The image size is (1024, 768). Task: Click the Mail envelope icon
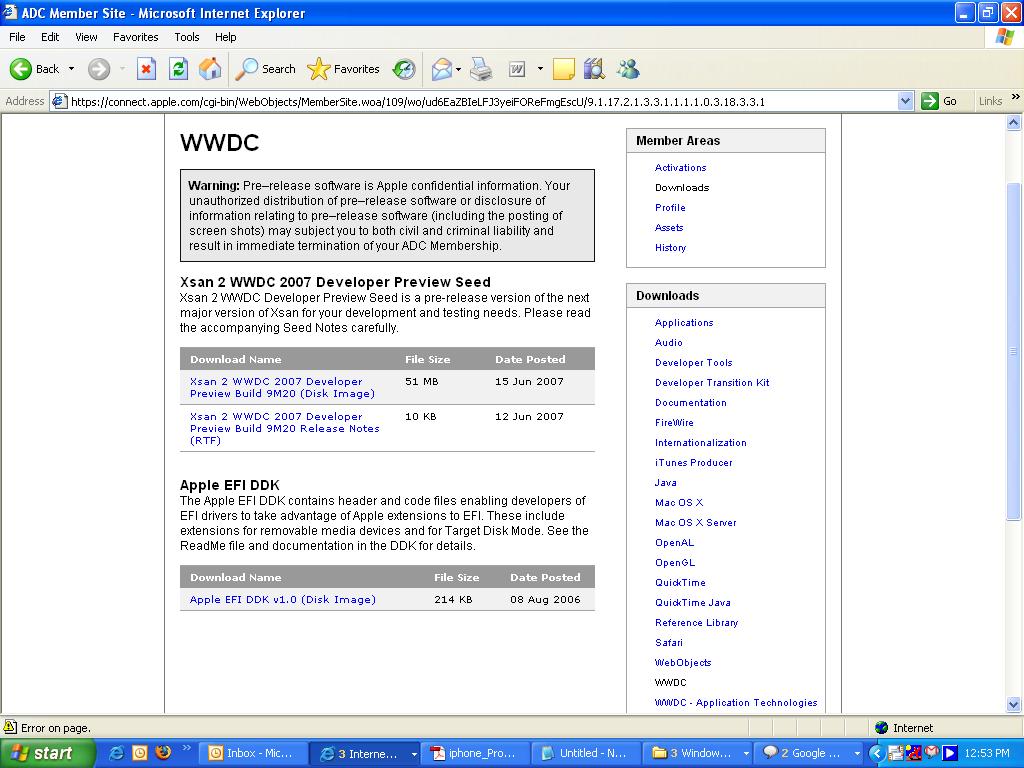pos(442,69)
